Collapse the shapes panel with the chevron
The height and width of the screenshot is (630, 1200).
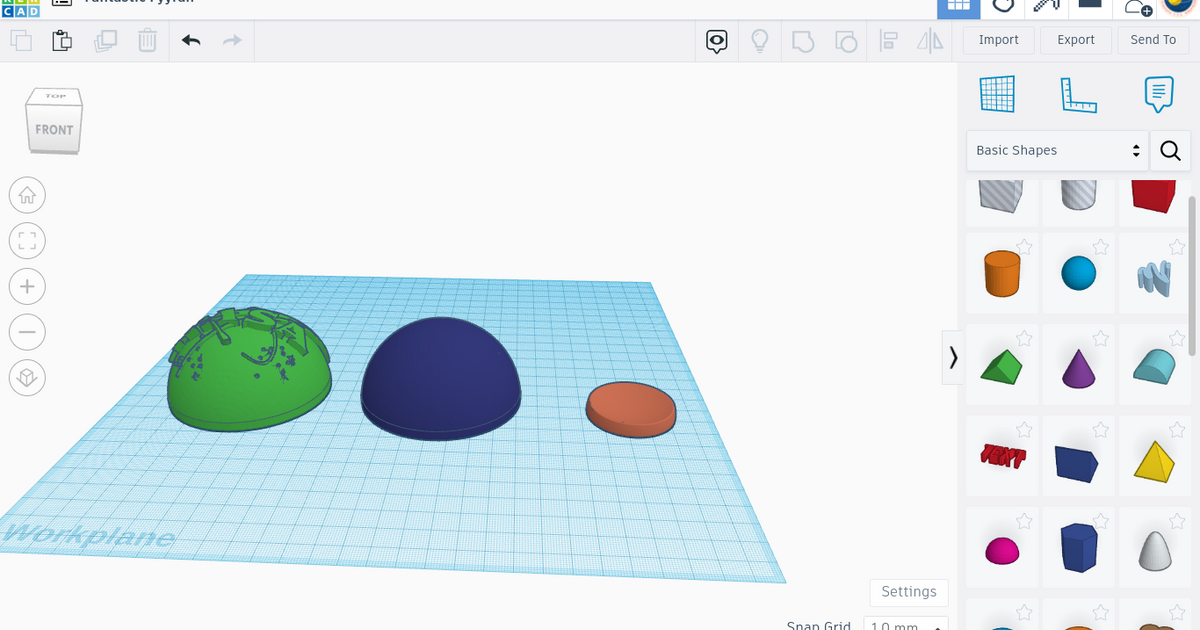(x=952, y=357)
